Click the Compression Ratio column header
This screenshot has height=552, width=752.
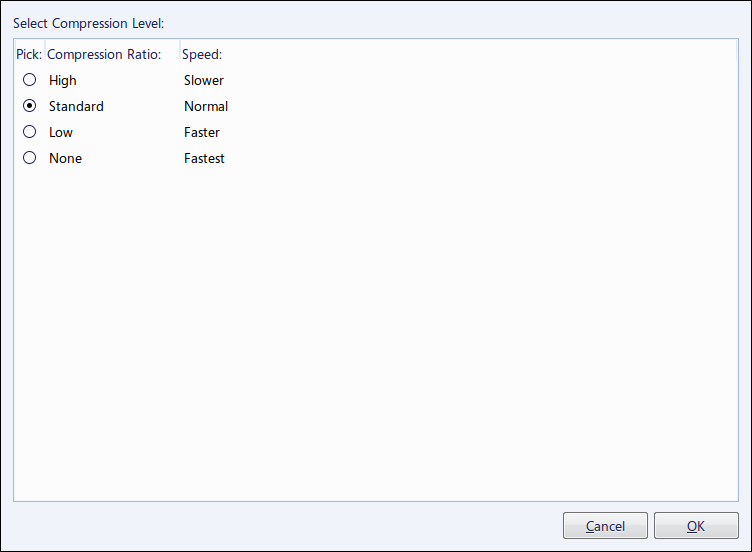click(x=104, y=55)
